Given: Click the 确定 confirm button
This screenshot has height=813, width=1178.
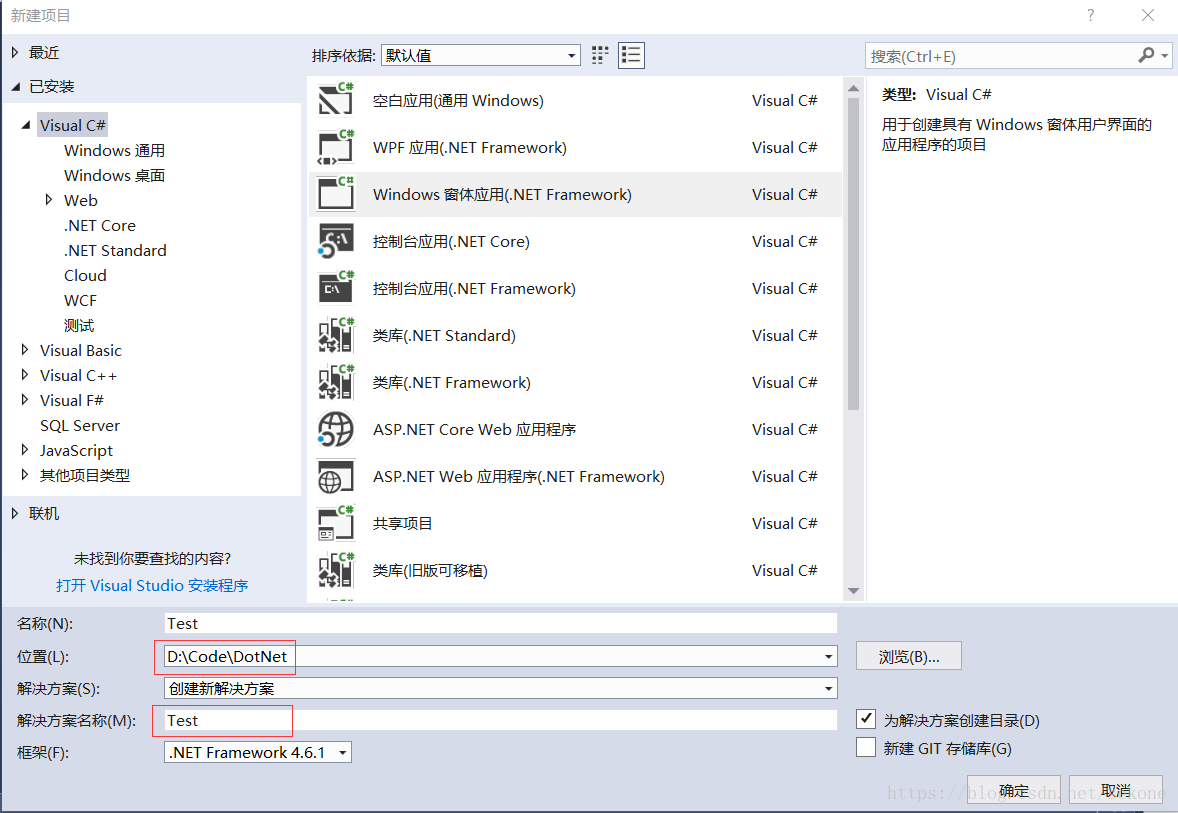Looking at the screenshot, I should pos(1013,790).
